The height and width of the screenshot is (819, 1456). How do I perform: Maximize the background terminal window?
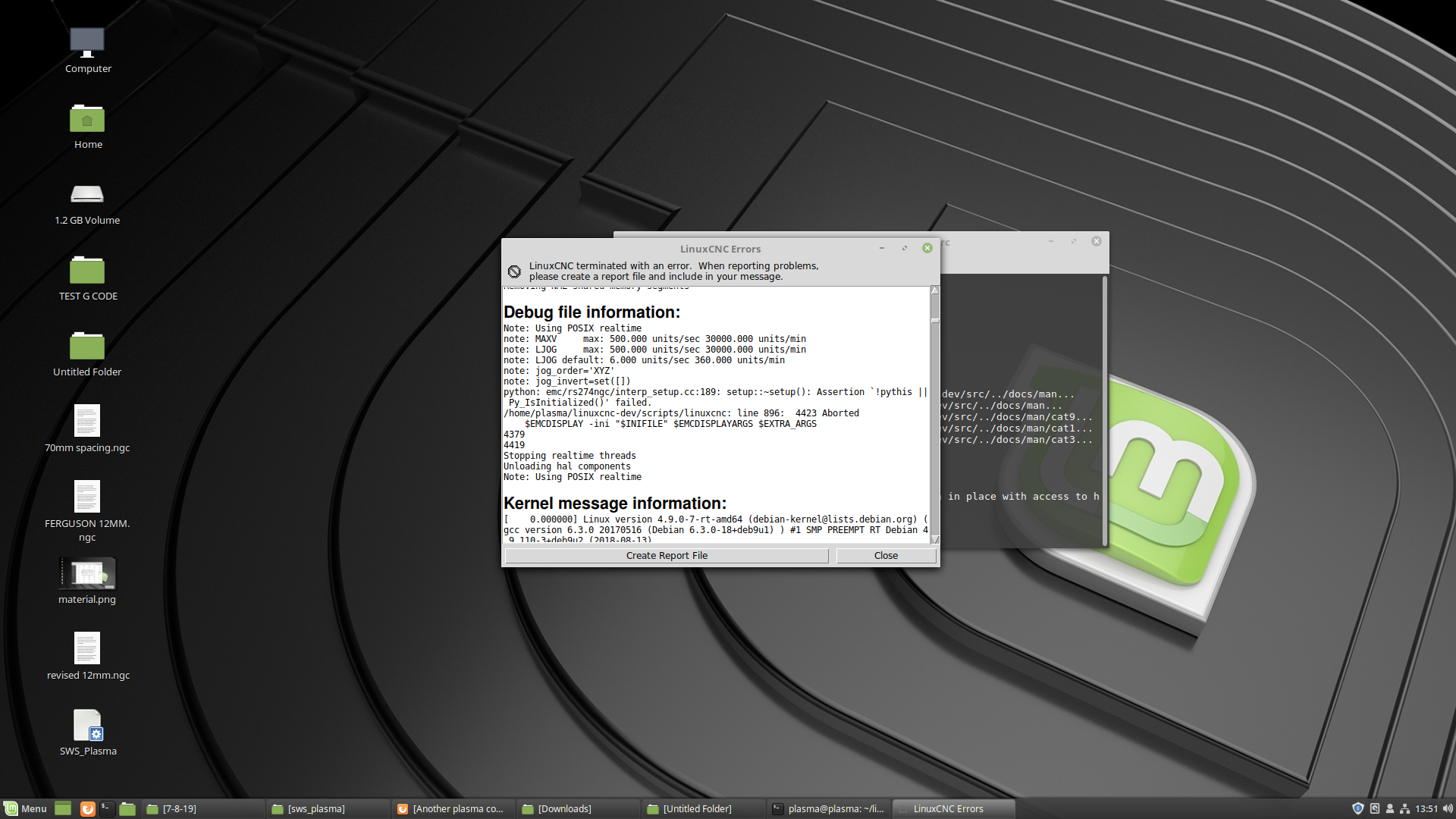tap(1074, 241)
